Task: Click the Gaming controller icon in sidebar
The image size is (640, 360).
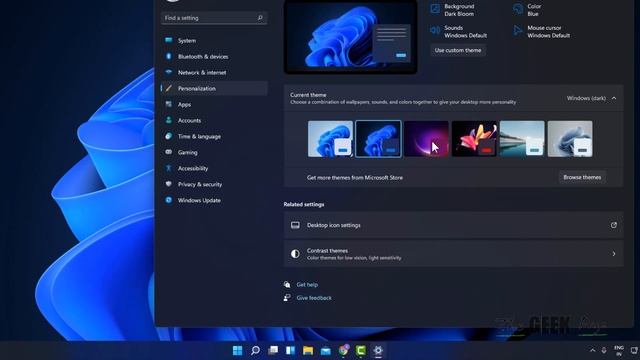Action: [x=169, y=152]
